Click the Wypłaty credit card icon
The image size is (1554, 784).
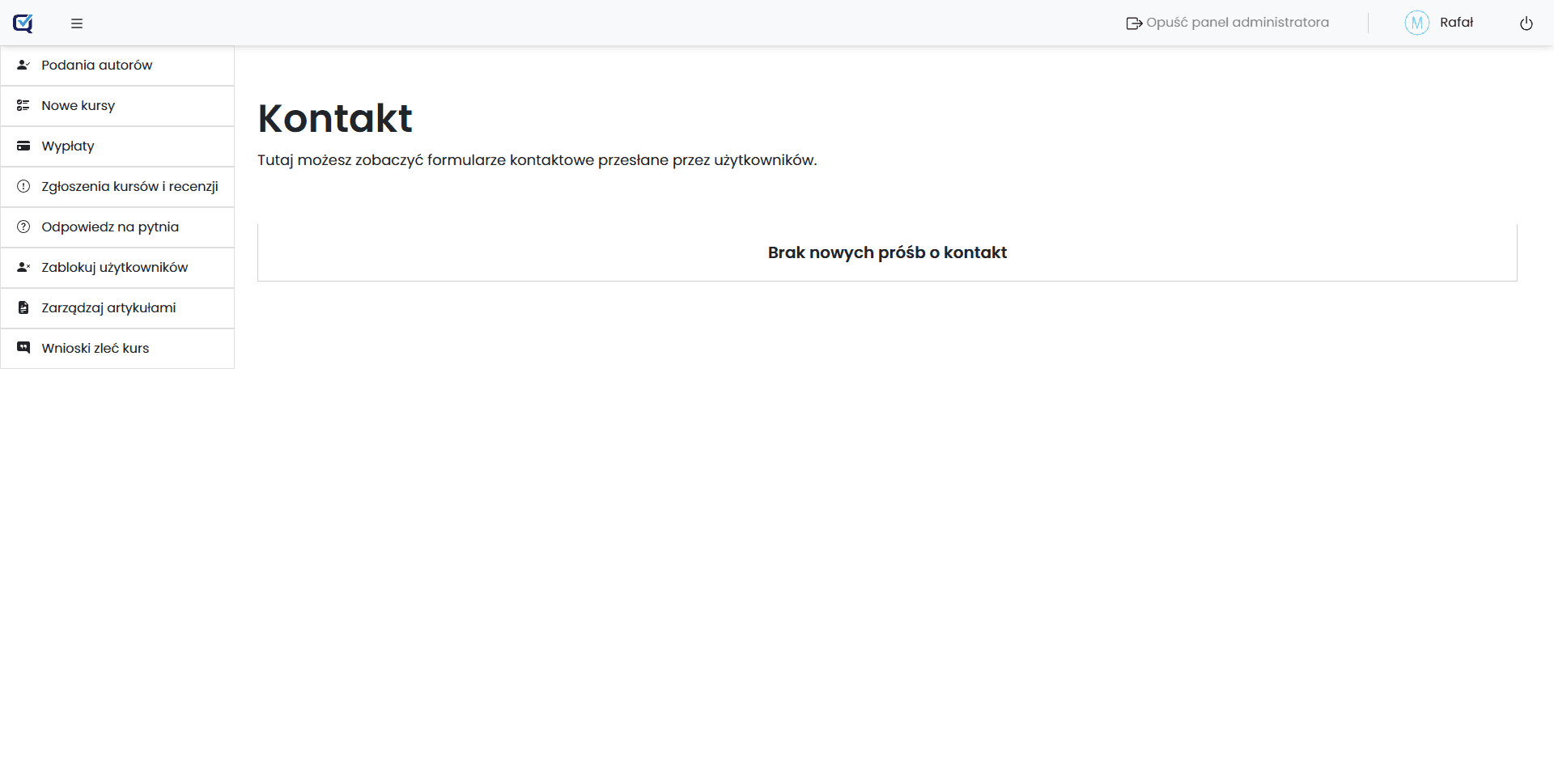(23, 146)
